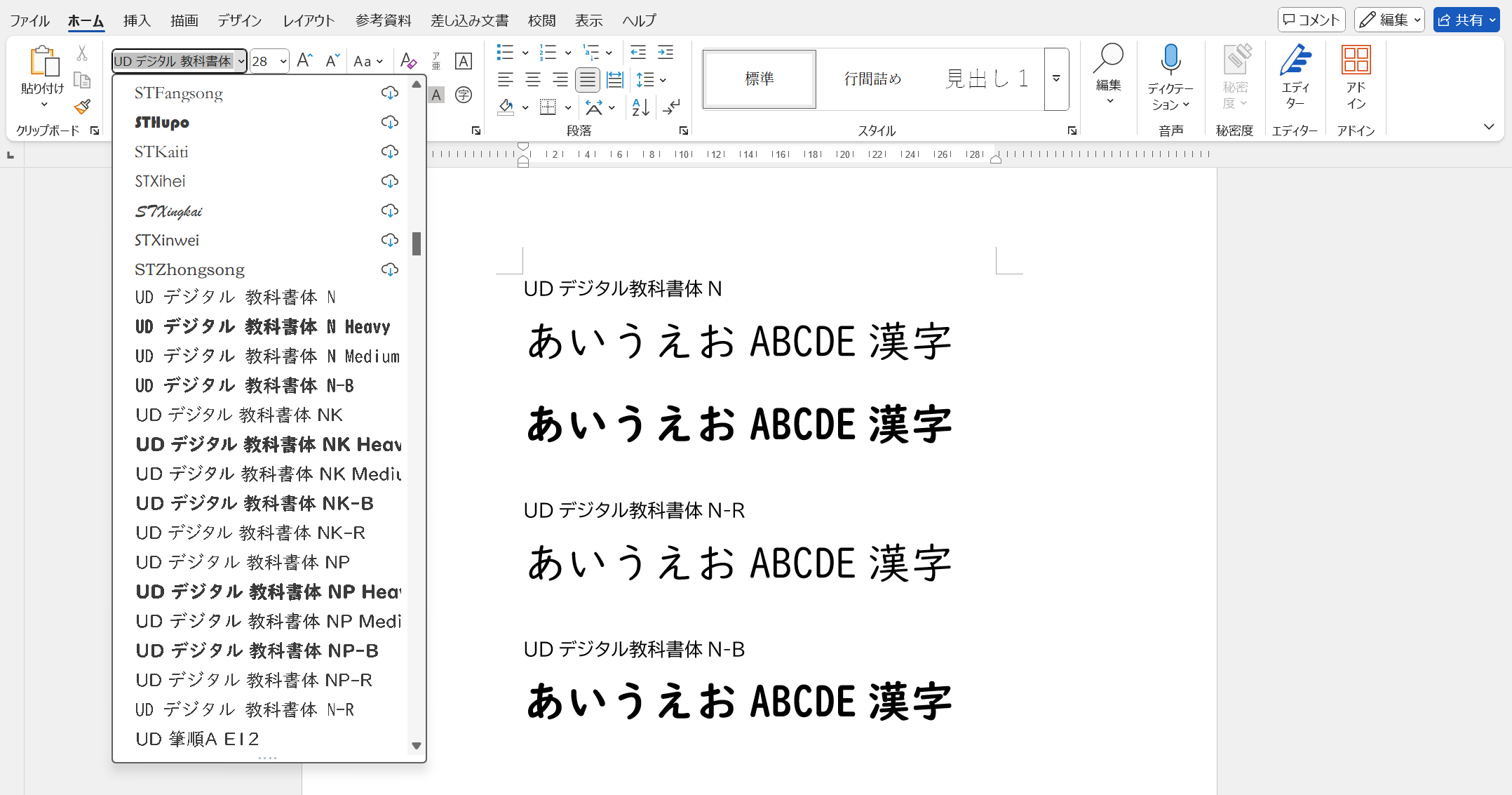This screenshot has height=795, width=1512.
Task: Click the 編集 mode button
Action: (x=1389, y=20)
